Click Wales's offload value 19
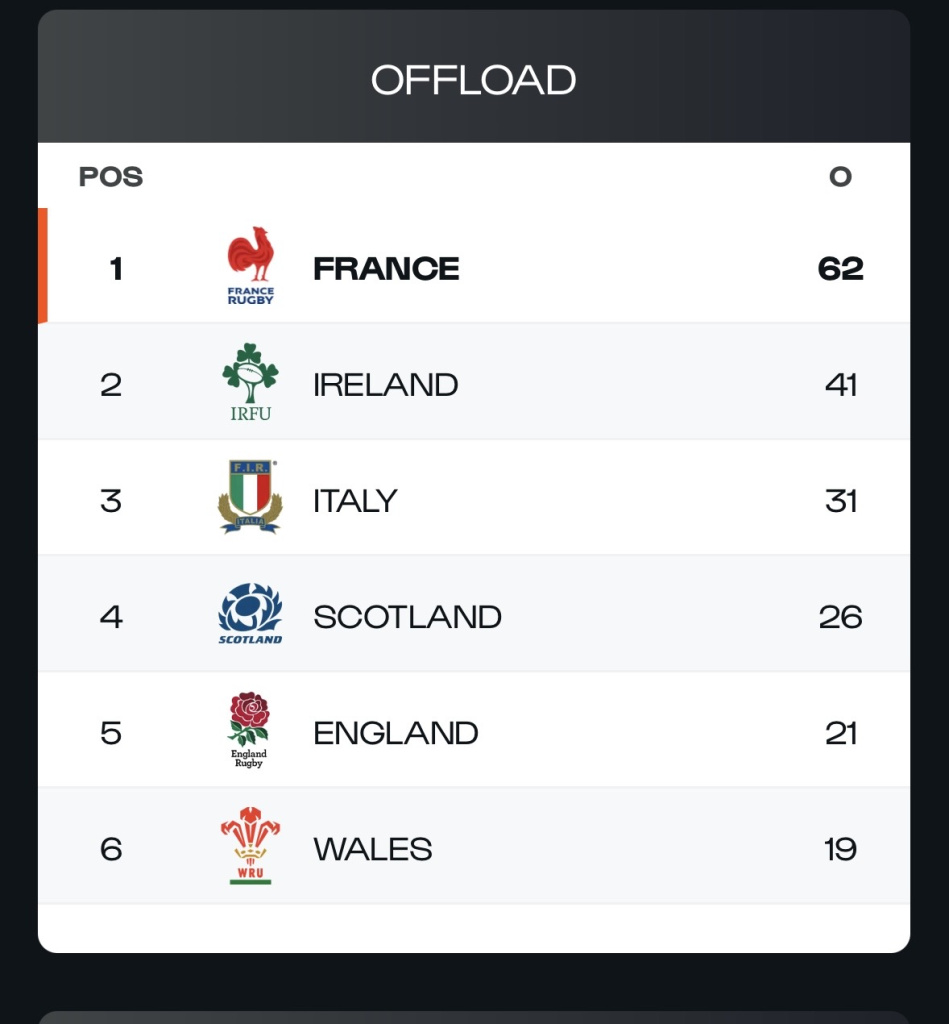The image size is (949, 1024). 840,849
